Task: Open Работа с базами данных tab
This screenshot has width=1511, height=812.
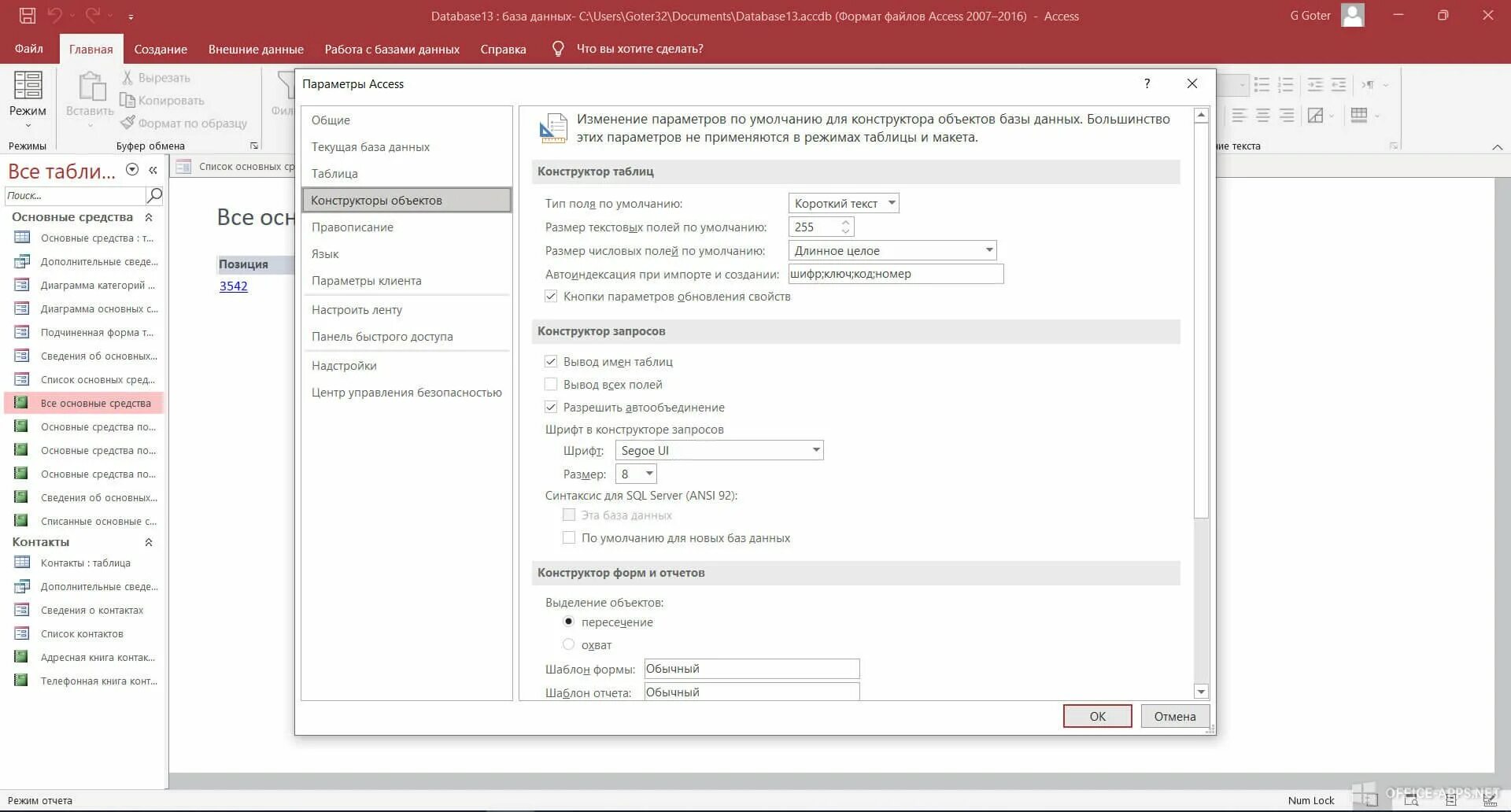Action: pyautogui.click(x=392, y=49)
